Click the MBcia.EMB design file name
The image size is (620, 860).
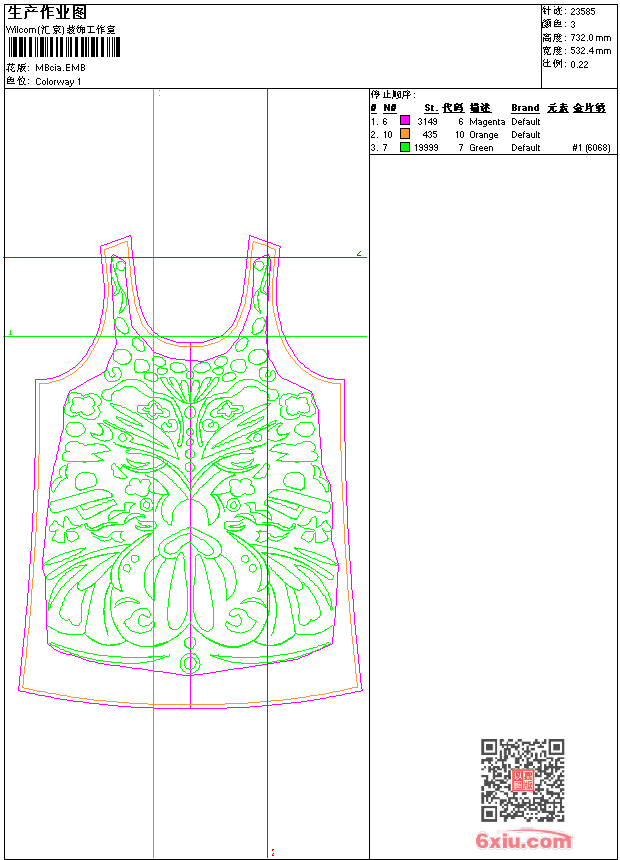(60, 68)
